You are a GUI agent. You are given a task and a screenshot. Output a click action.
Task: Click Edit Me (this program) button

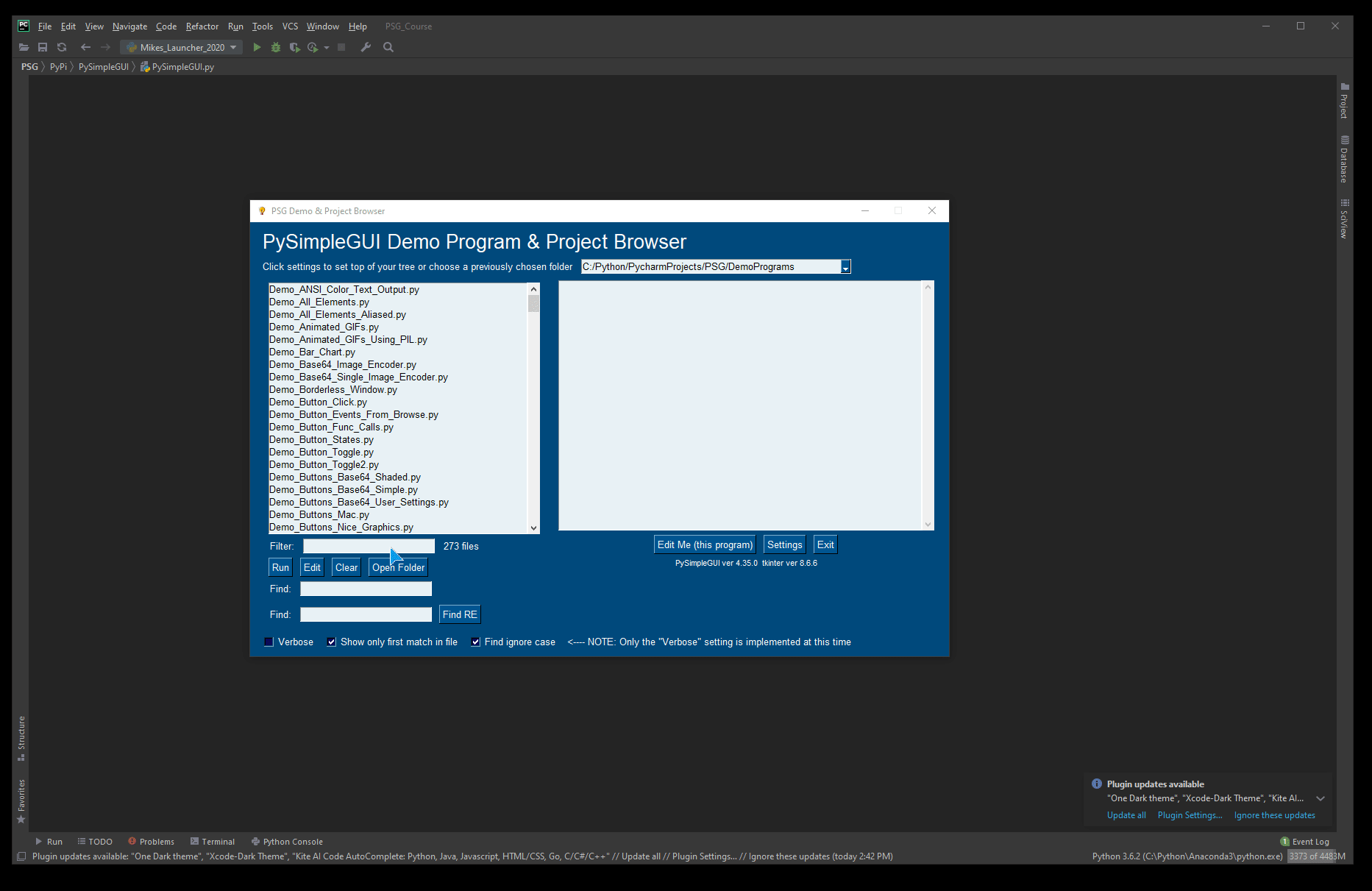click(x=705, y=545)
